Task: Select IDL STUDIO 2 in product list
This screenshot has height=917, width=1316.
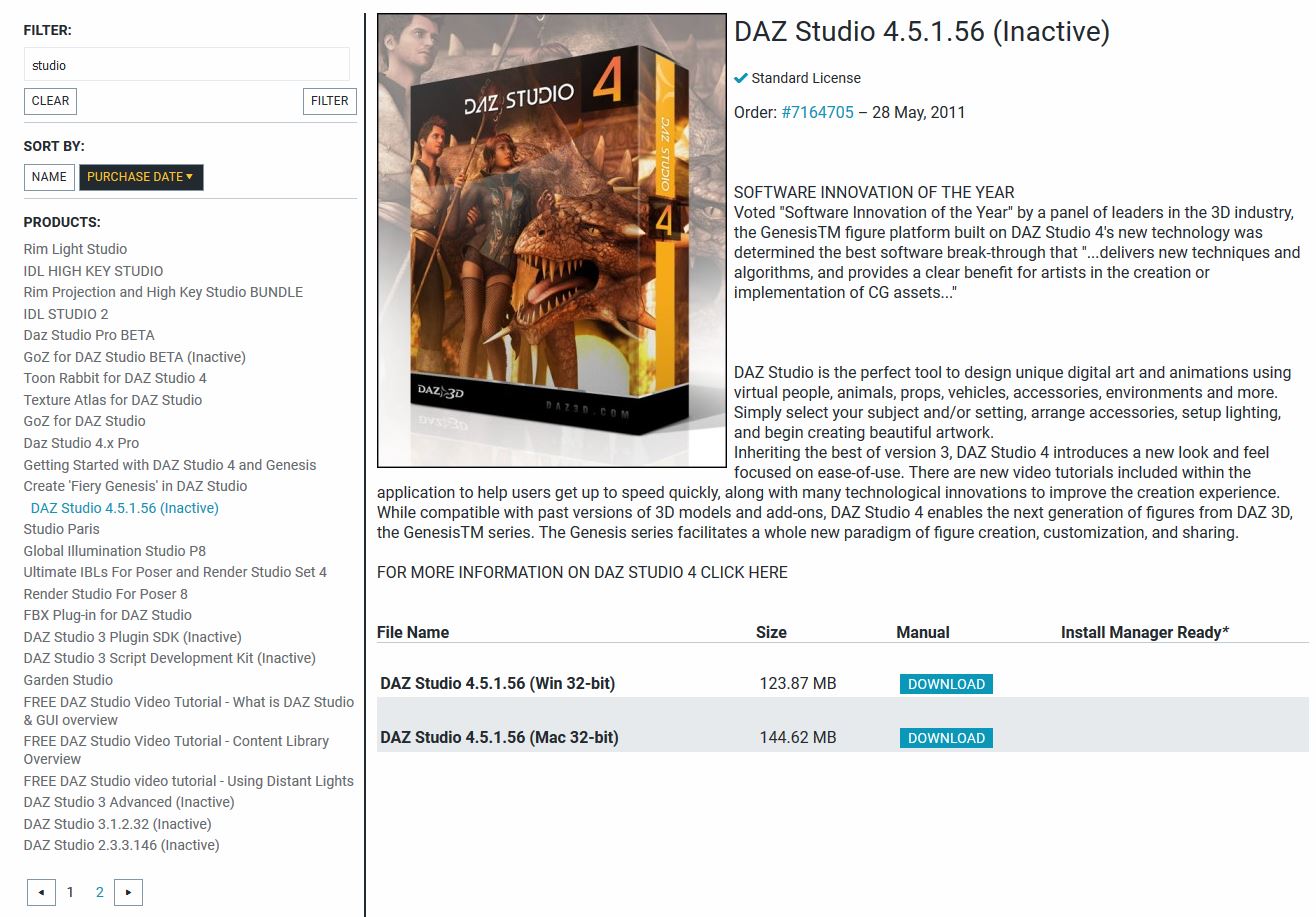Action: [66, 314]
